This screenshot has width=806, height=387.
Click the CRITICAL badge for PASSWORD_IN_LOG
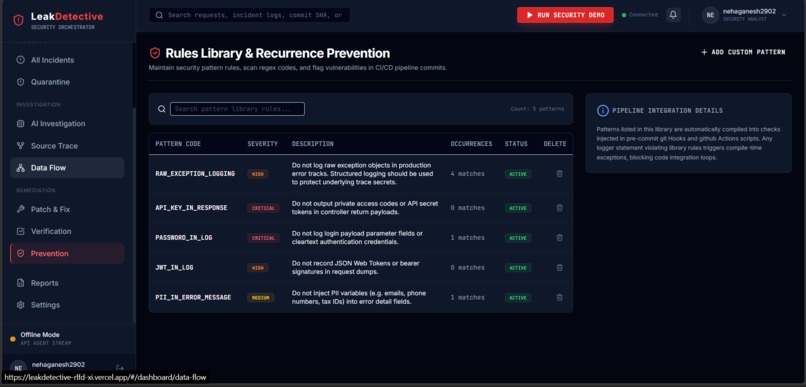263,237
